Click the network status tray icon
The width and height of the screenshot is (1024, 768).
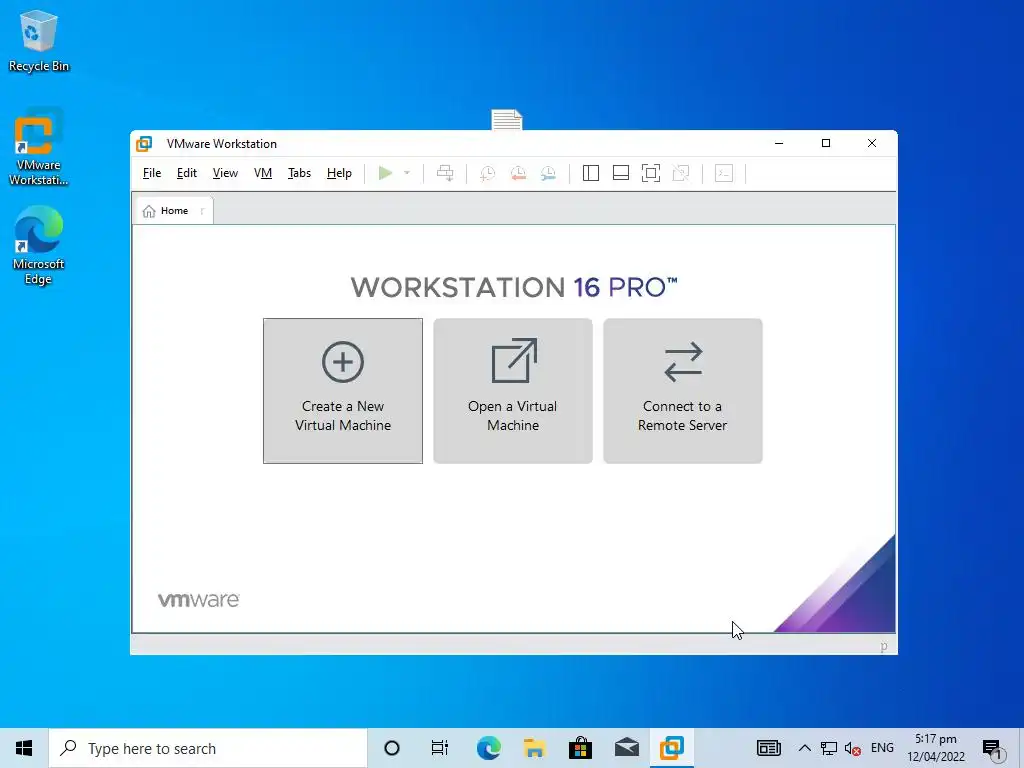click(829, 748)
